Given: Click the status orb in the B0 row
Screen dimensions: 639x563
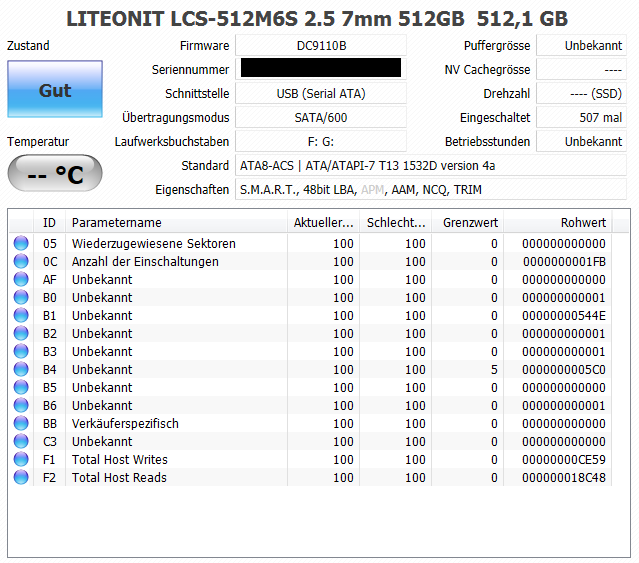Looking at the screenshot, I should 21,297.
